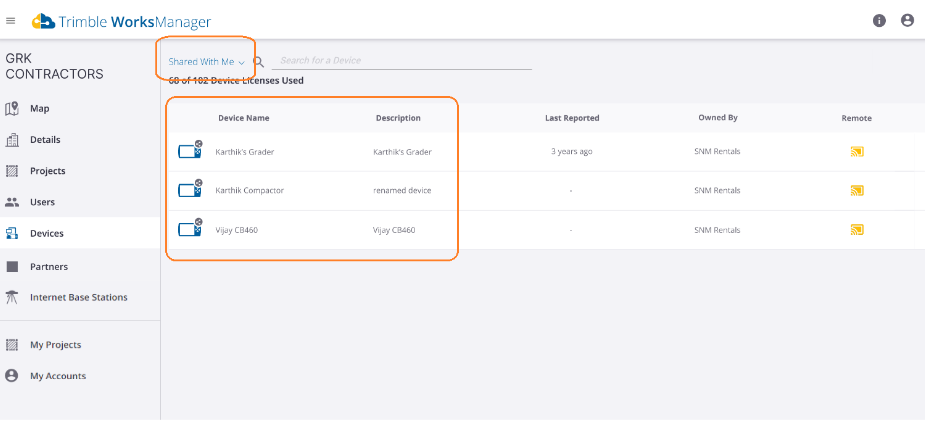Click the GRK CONTRACTORS account name
This screenshot has height=421, width=925.
[54, 67]
